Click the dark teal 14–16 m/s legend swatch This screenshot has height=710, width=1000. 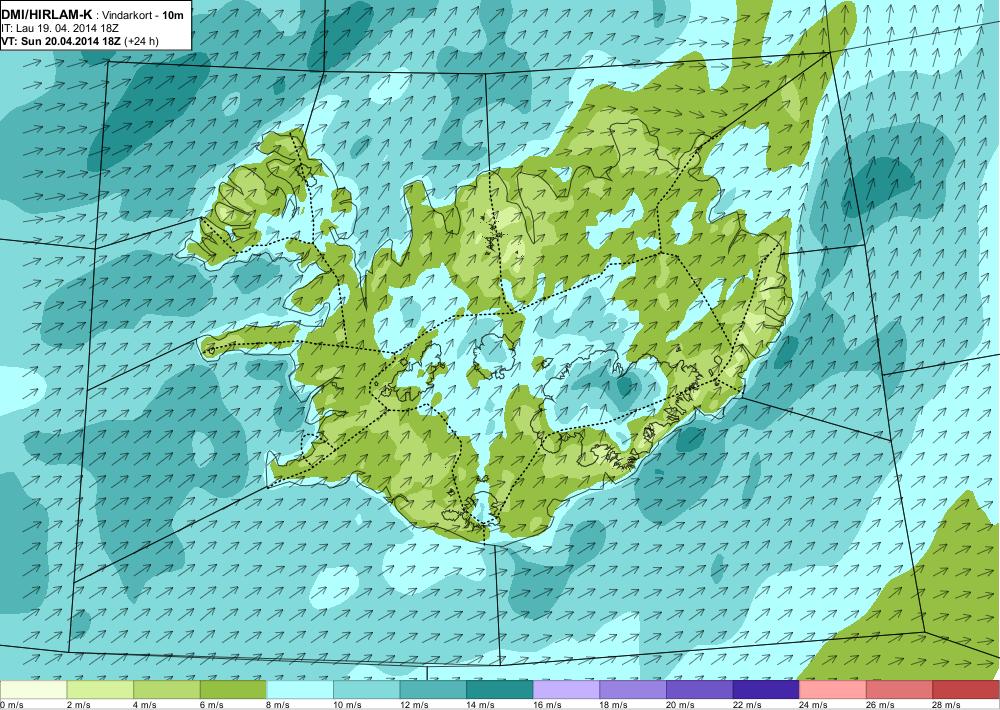[500, 690]
